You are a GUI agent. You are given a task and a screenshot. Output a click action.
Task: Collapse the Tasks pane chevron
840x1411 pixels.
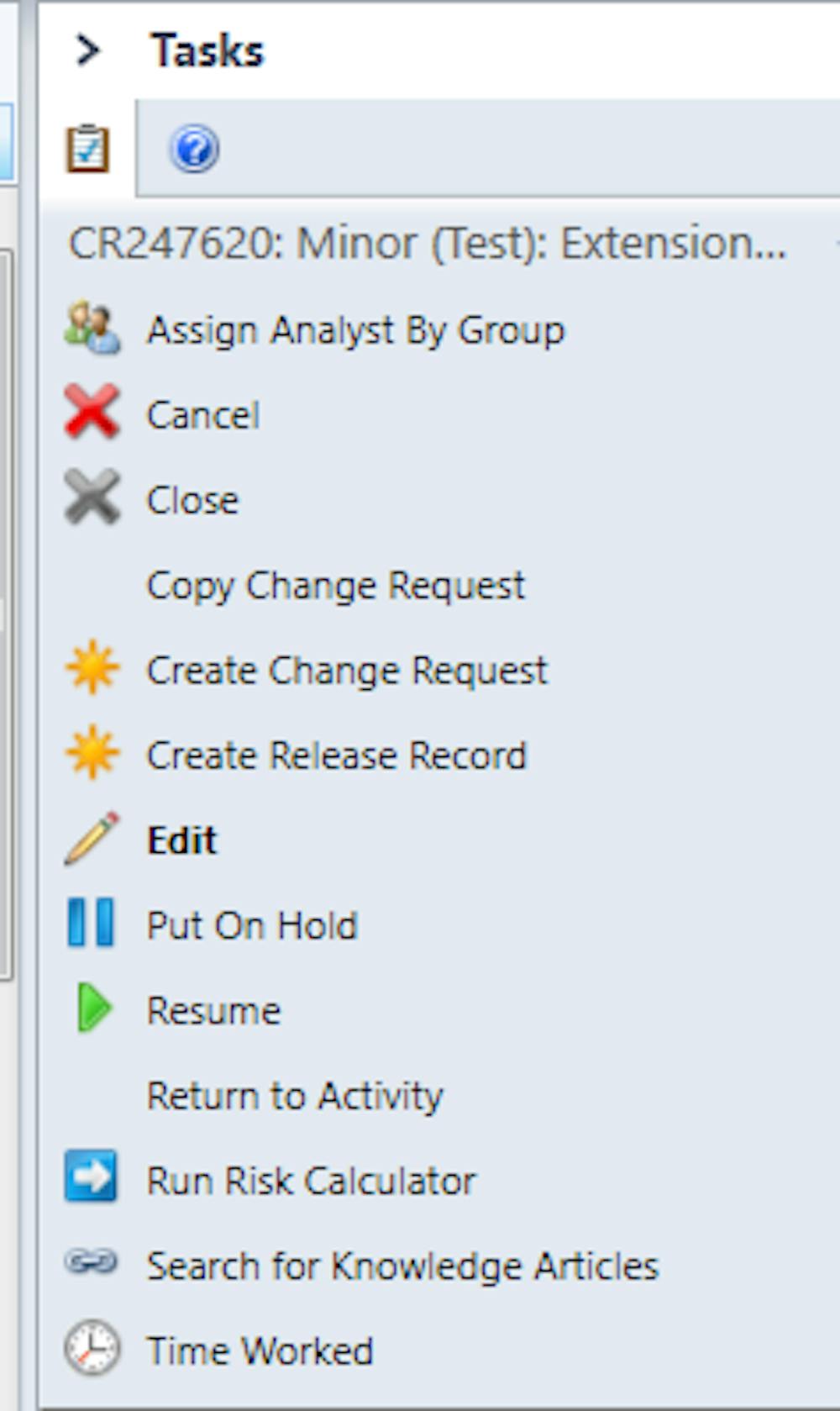point(87,50)
